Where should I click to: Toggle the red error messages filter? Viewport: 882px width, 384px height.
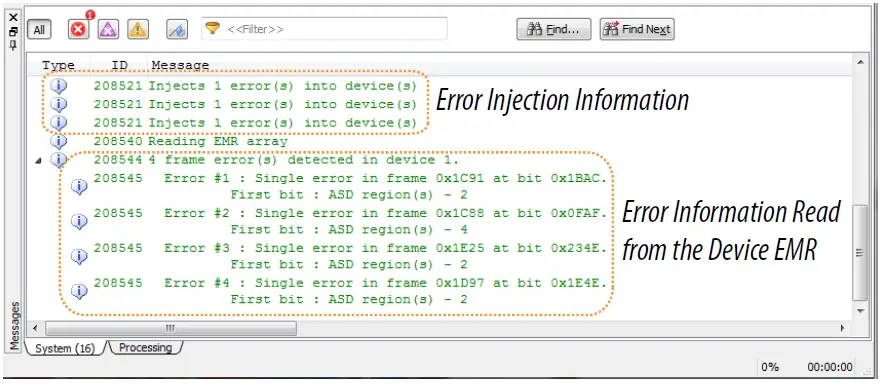point(79,29)
